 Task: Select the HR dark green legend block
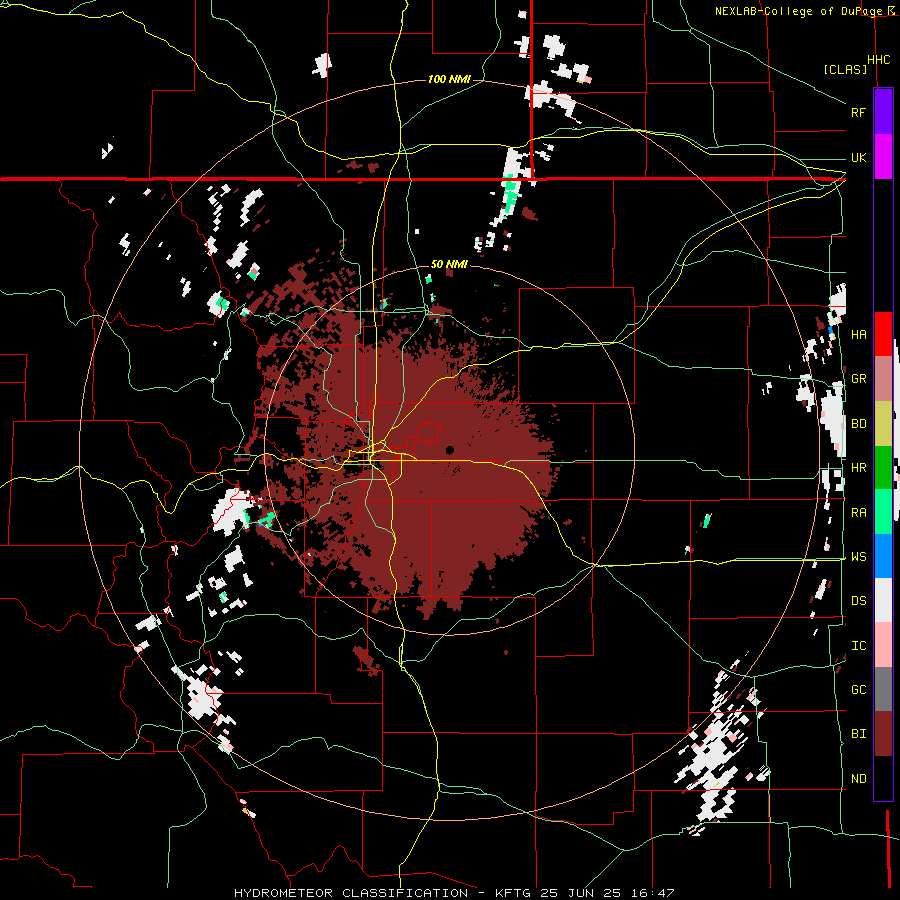pos(883,468)
